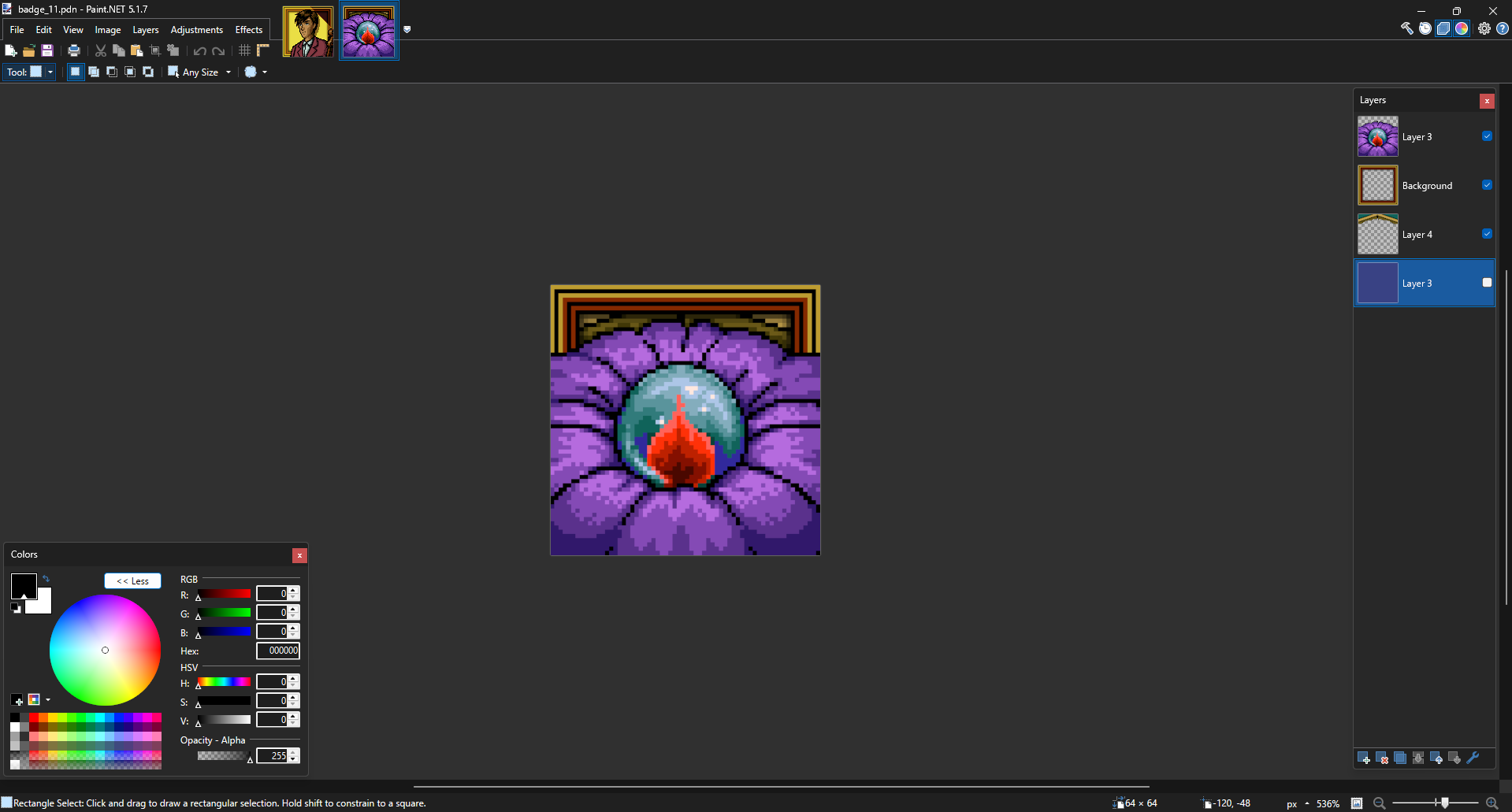The image size is (1512, 812).
Task: Open the Adjustments menu
Action: point(197,30)
